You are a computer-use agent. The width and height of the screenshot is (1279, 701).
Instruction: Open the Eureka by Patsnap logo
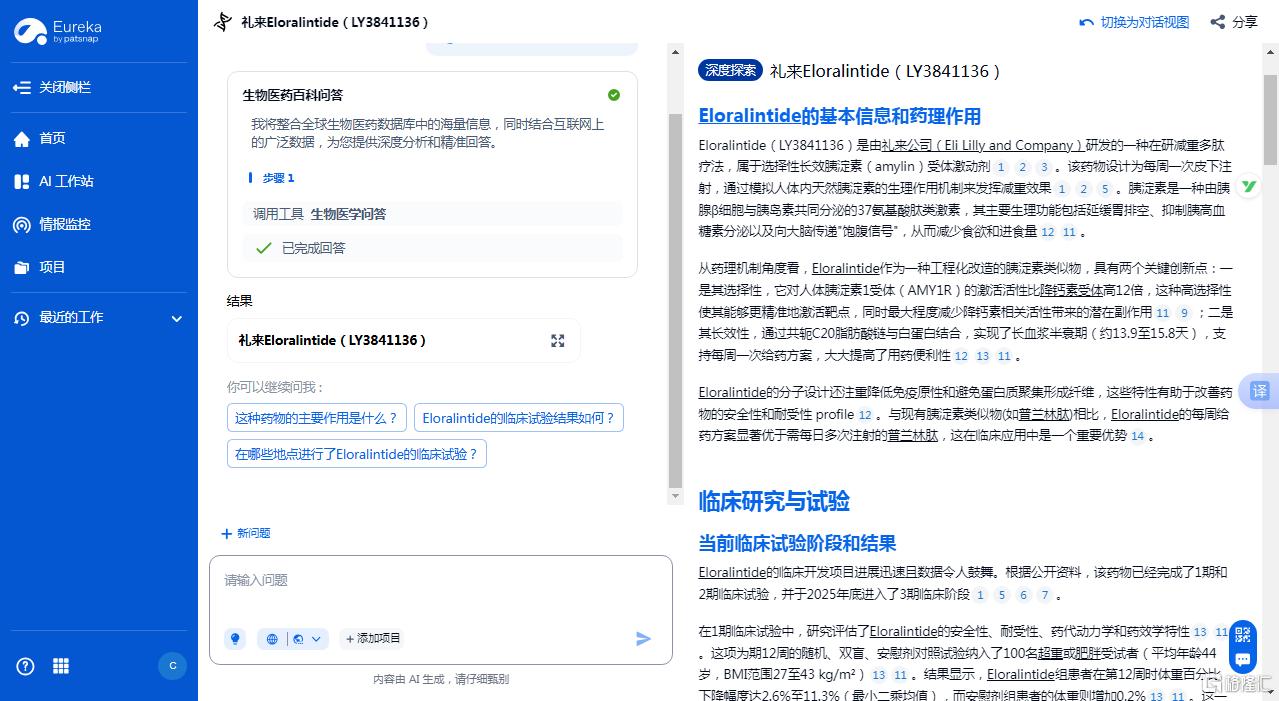tap(58, 31)
